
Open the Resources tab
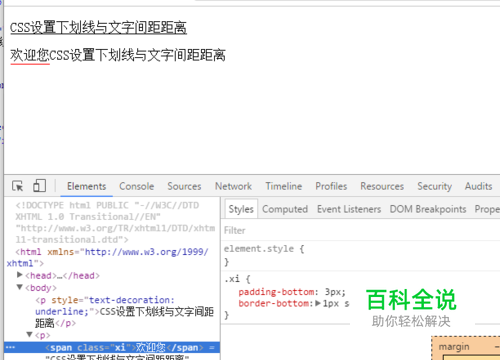[x=382, y=186]
